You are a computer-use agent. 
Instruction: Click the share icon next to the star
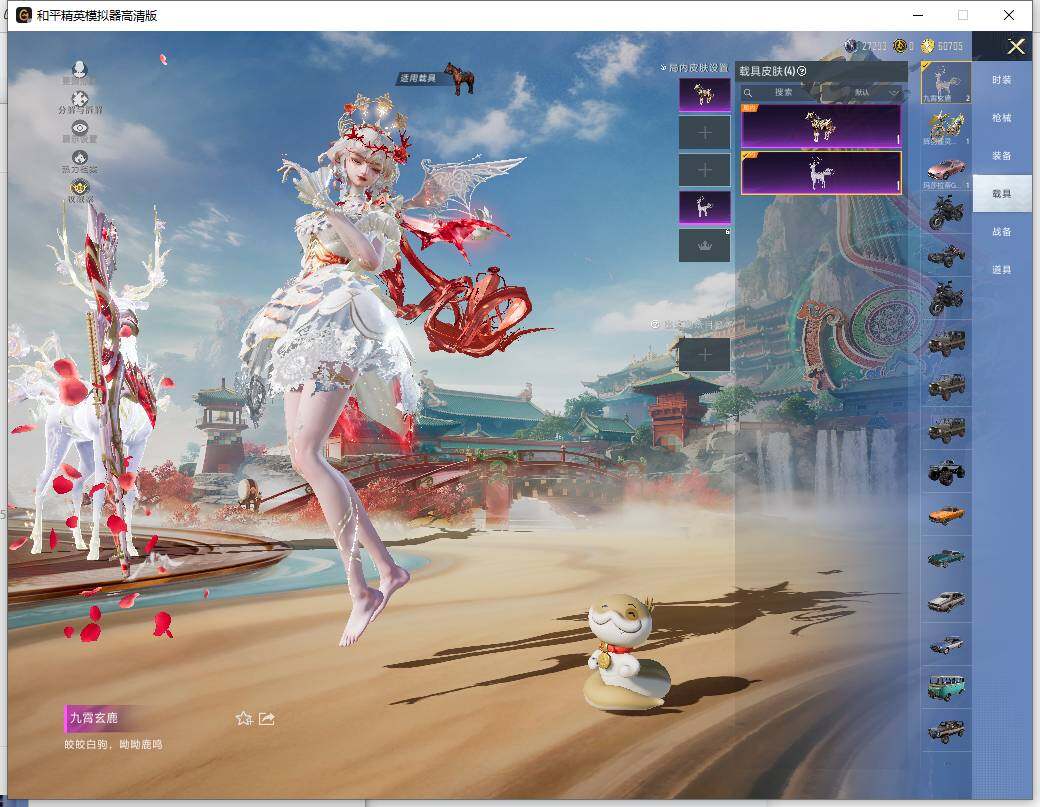coord(267,718)
